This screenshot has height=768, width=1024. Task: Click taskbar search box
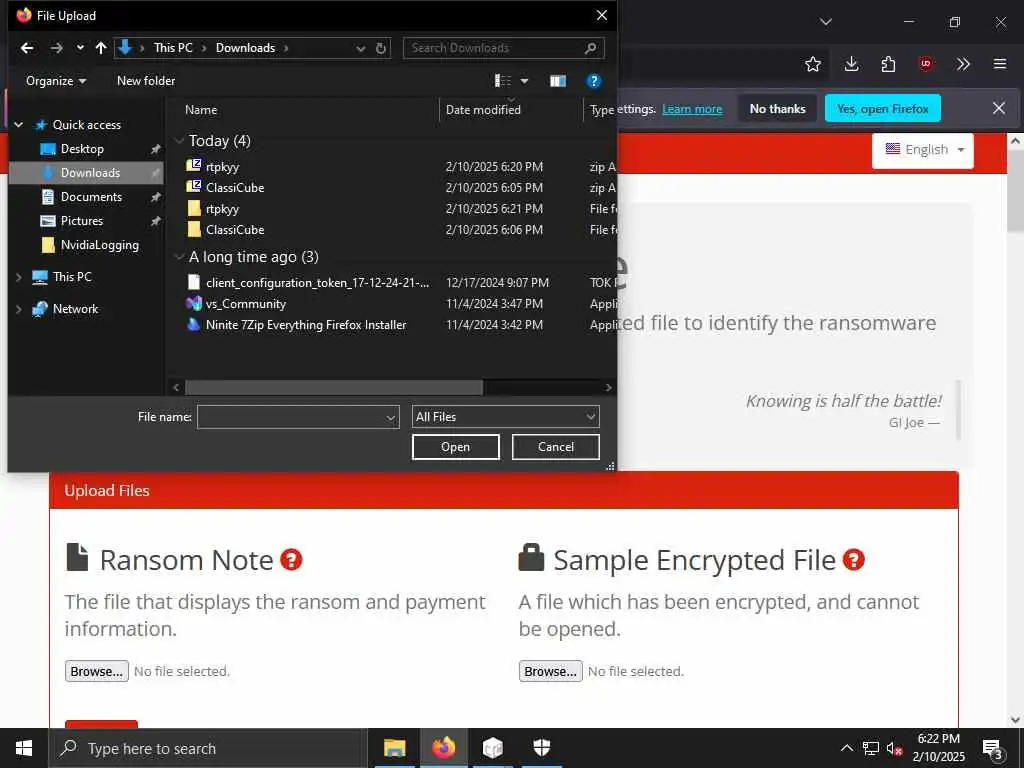pos(208,748)
